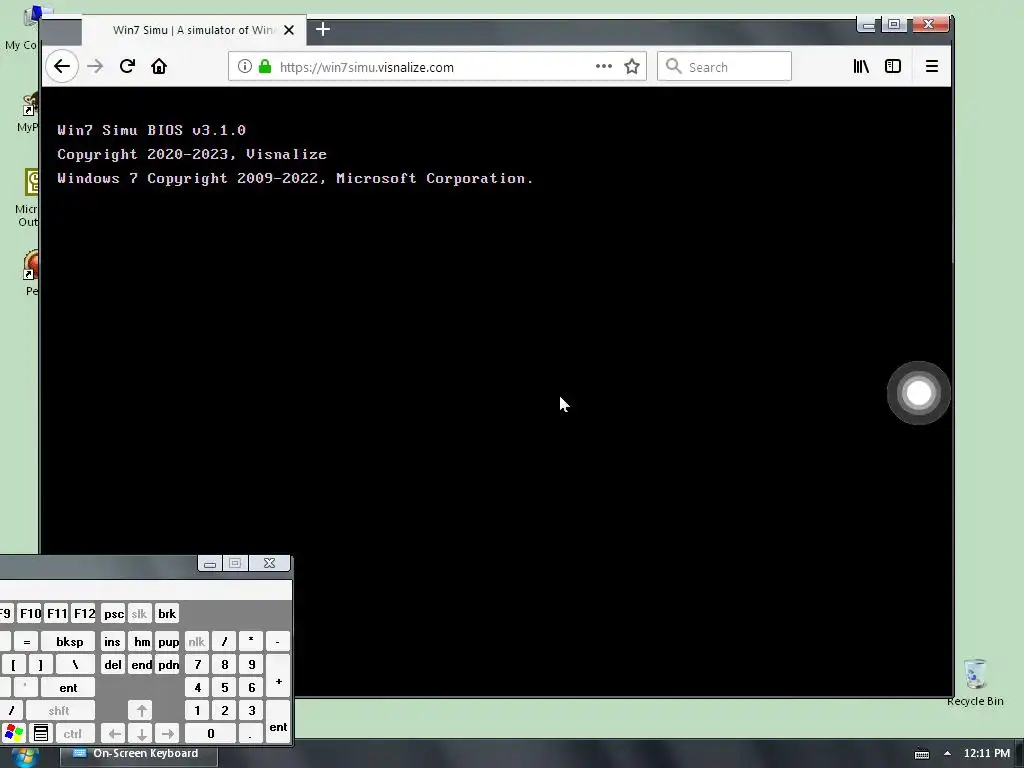Screen dimensions: 1024x768
Task: Show hidden icons with the tray arrow
Action: point(947,753)
